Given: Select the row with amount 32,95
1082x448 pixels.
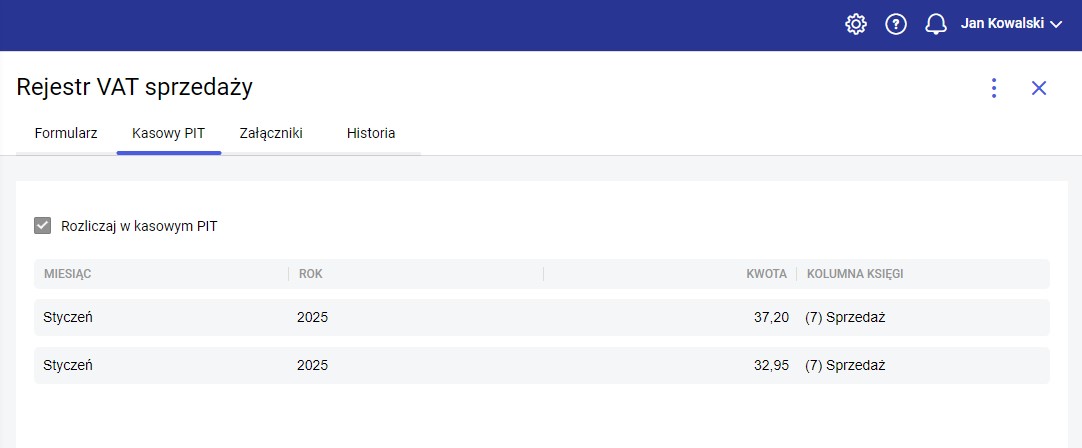Looking at the screenshot, I should [x=541, y=365].
